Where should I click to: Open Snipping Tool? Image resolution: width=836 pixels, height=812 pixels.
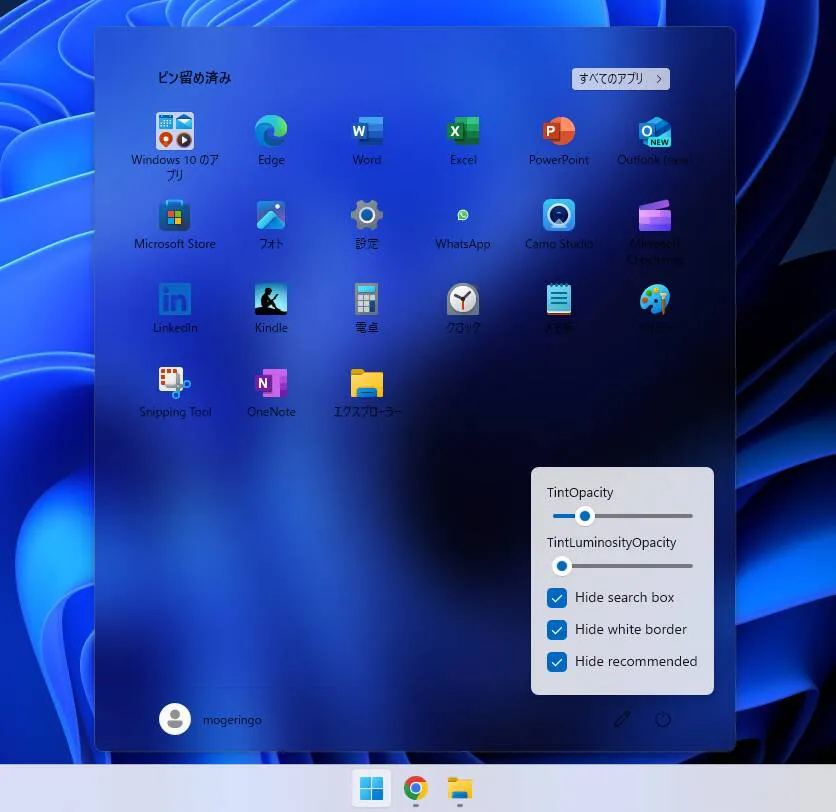pyautogui.click(x=175, y=392)
